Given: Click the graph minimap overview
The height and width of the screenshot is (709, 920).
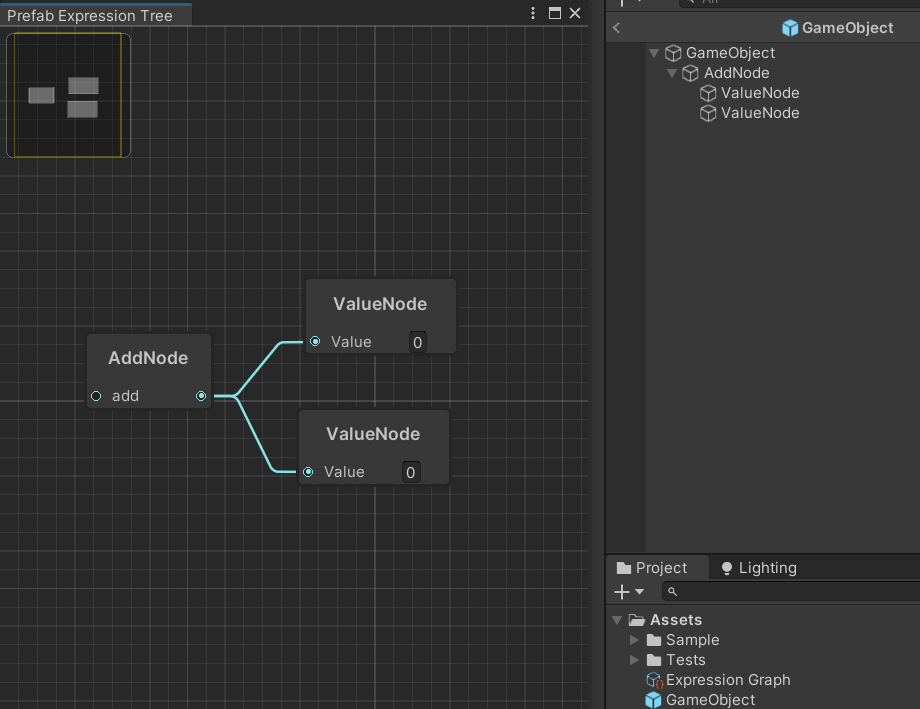Looking at the screenshot, I should coord(68,95).
